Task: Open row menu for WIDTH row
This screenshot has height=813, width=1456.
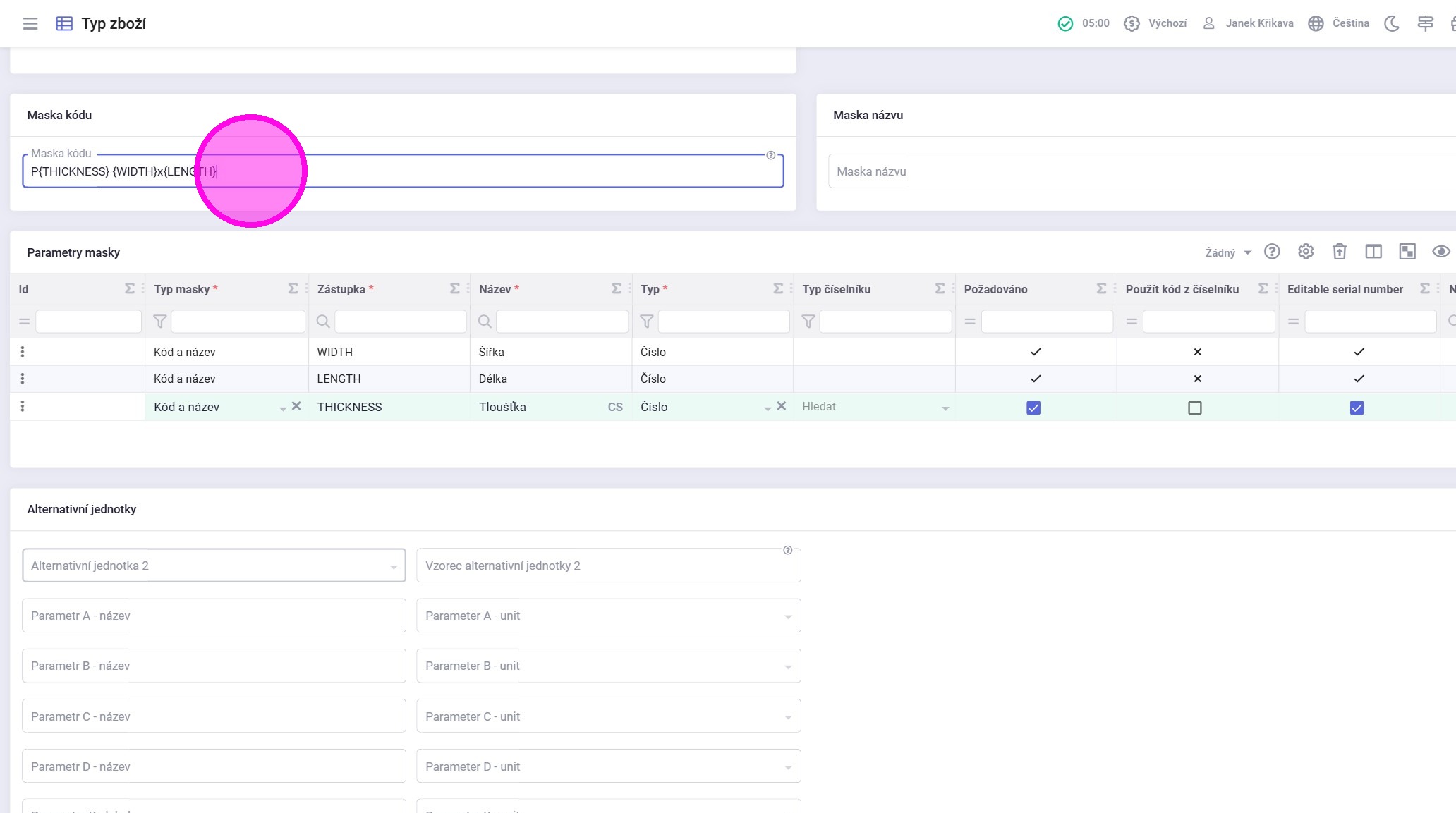Action: click(23, 352)
